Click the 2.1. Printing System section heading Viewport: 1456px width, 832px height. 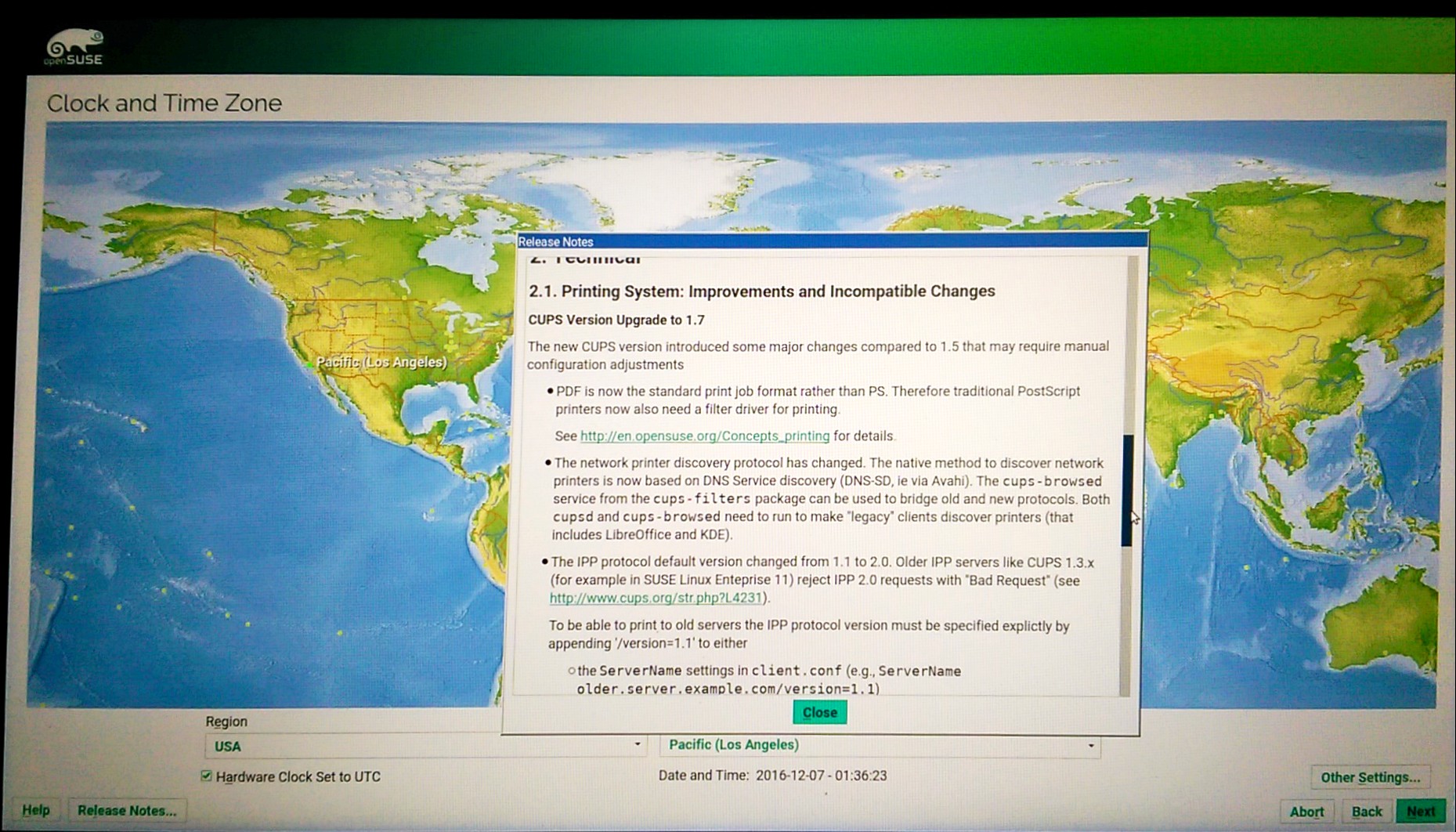761,291
